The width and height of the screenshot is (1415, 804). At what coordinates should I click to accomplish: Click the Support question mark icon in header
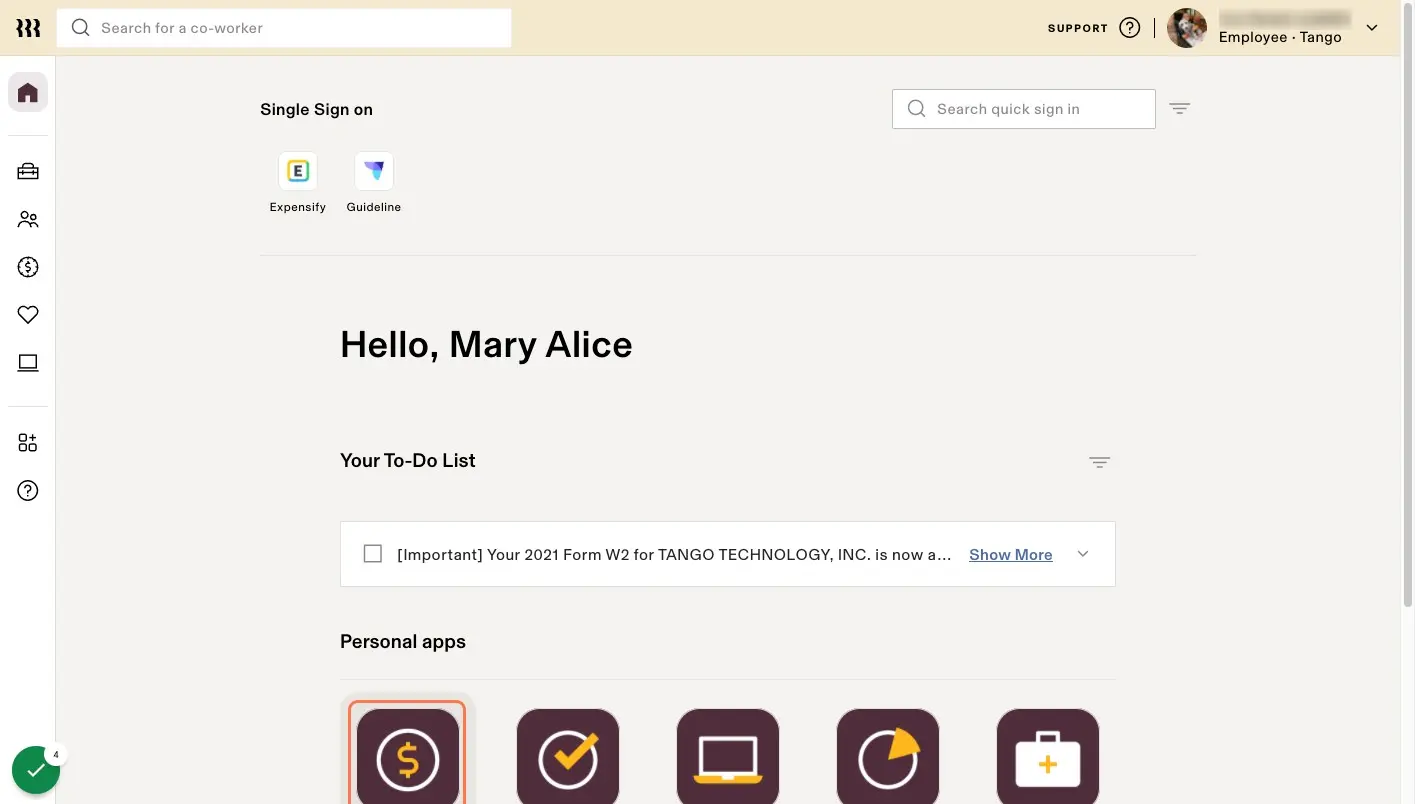coord(1130,28)
